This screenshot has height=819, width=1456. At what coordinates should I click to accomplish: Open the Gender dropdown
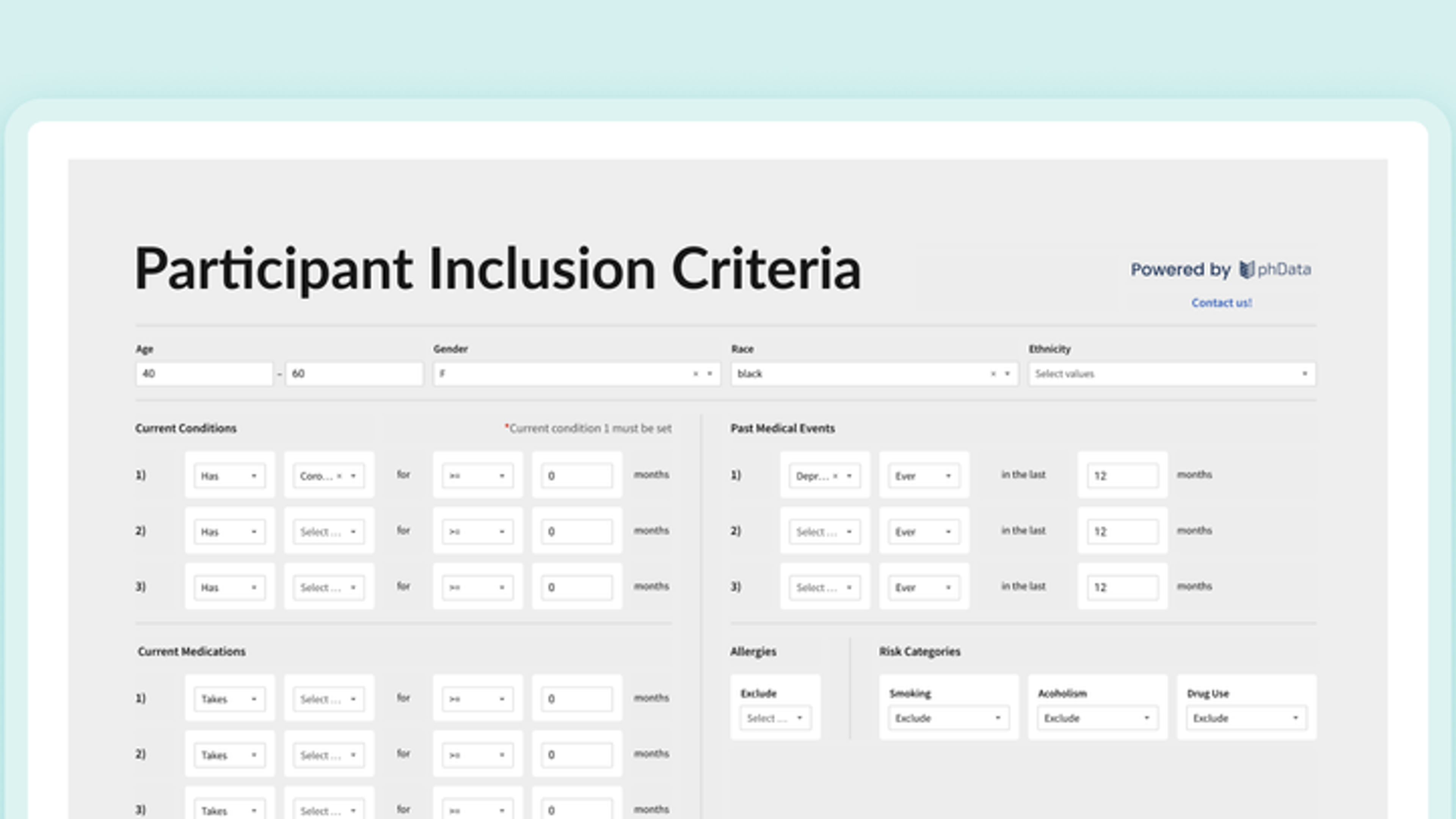[x=576, y=373]
